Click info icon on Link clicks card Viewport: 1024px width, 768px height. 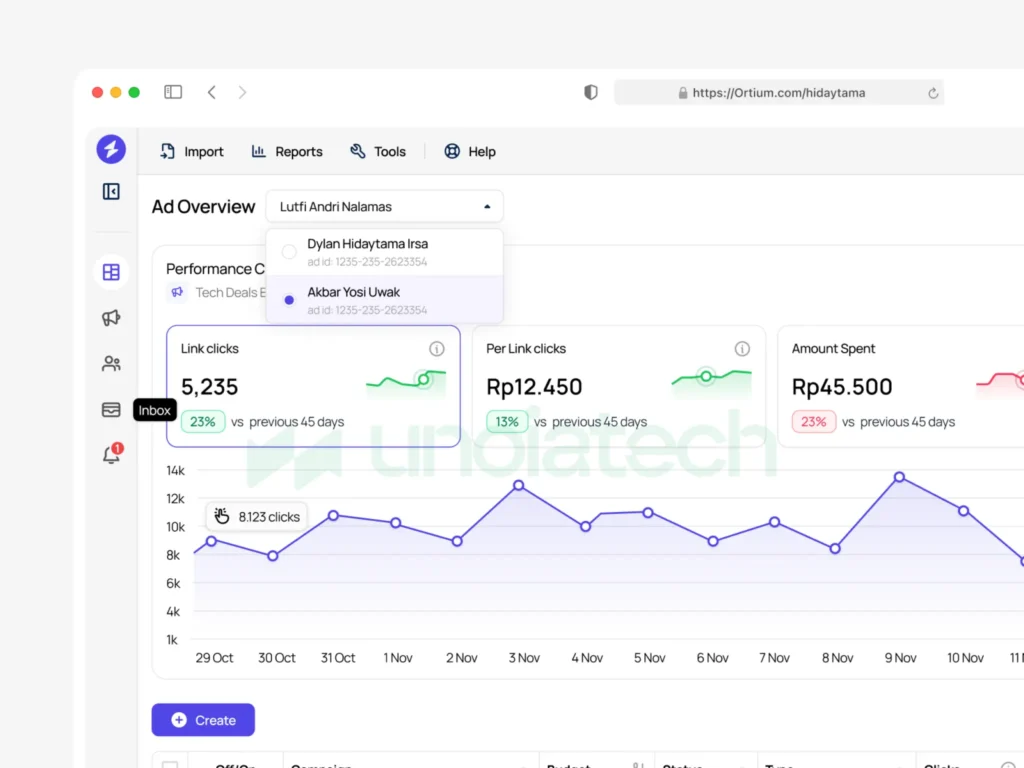436,349
